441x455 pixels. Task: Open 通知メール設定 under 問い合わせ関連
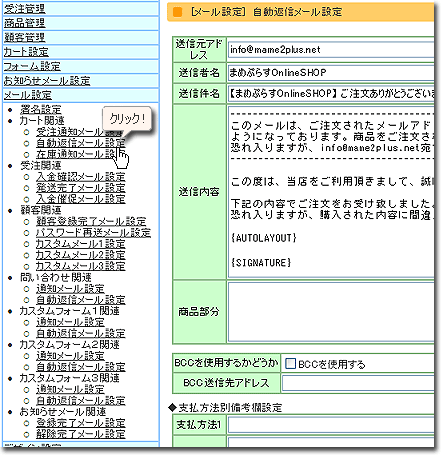point(70,289)
